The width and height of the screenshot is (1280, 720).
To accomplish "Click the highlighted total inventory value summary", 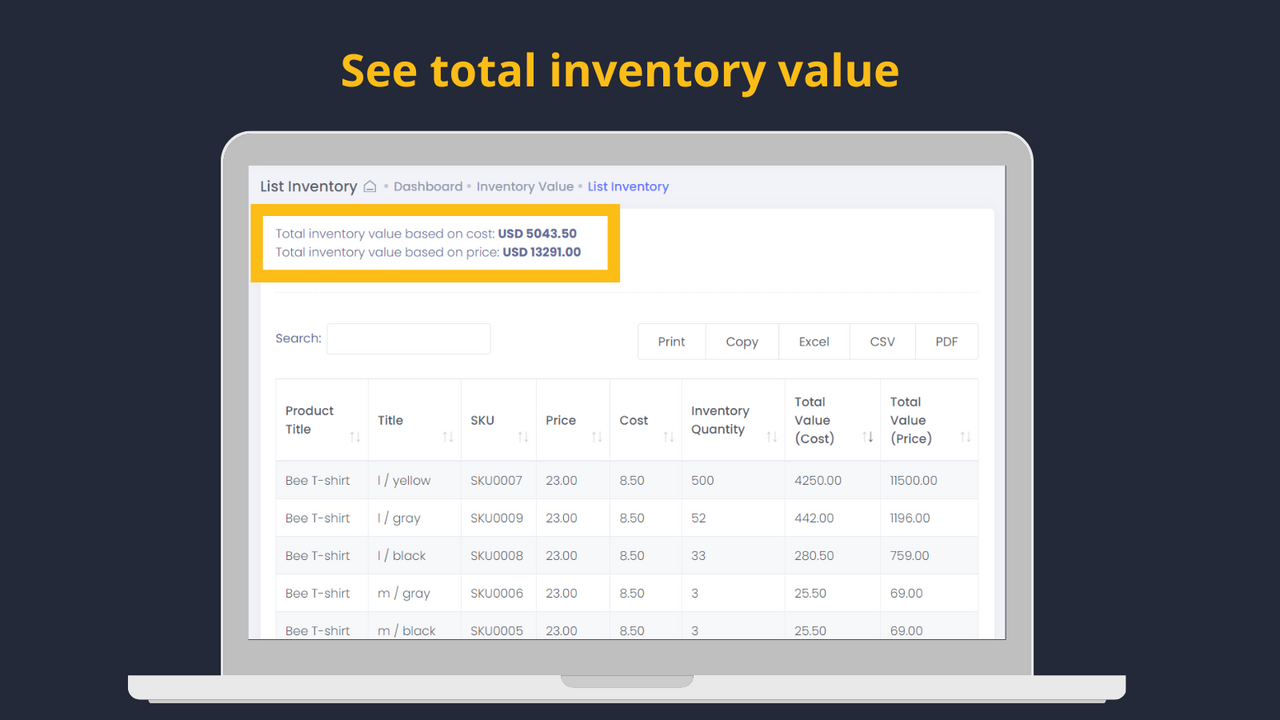I will (435, 243).
